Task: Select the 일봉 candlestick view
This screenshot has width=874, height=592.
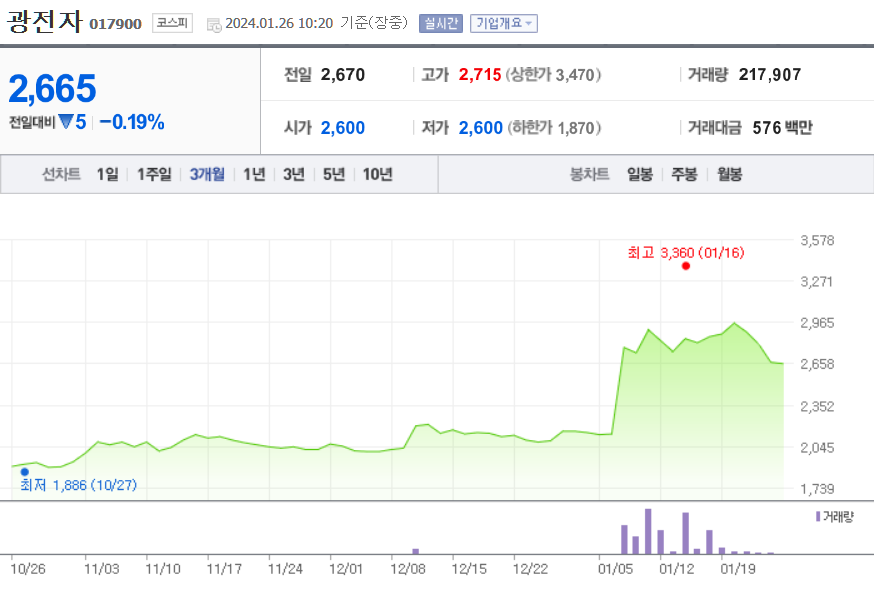Action: (x=642, y=173)
